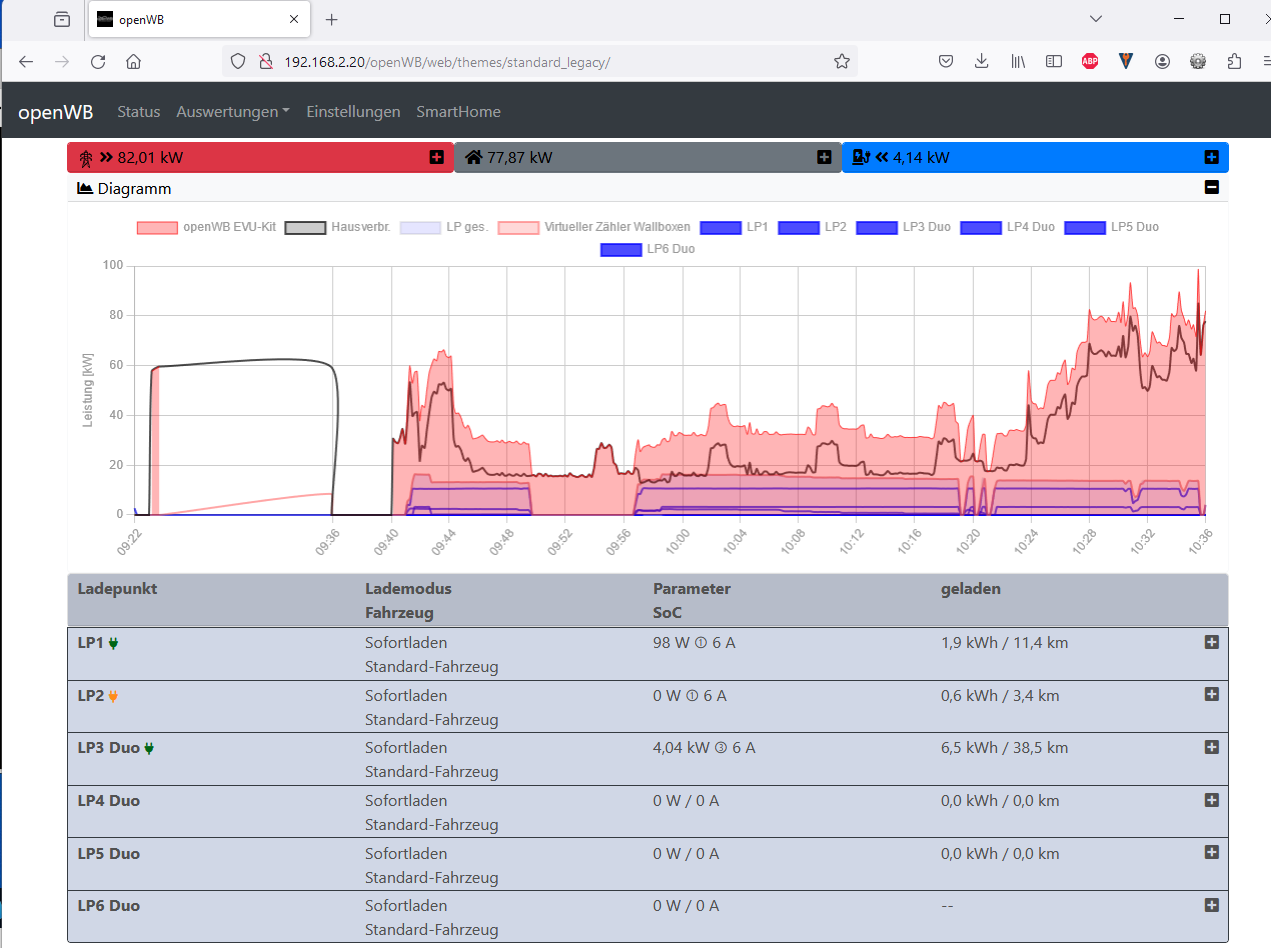
Task: Toggle Hausverbr. legend swatch
Action: 305,228
